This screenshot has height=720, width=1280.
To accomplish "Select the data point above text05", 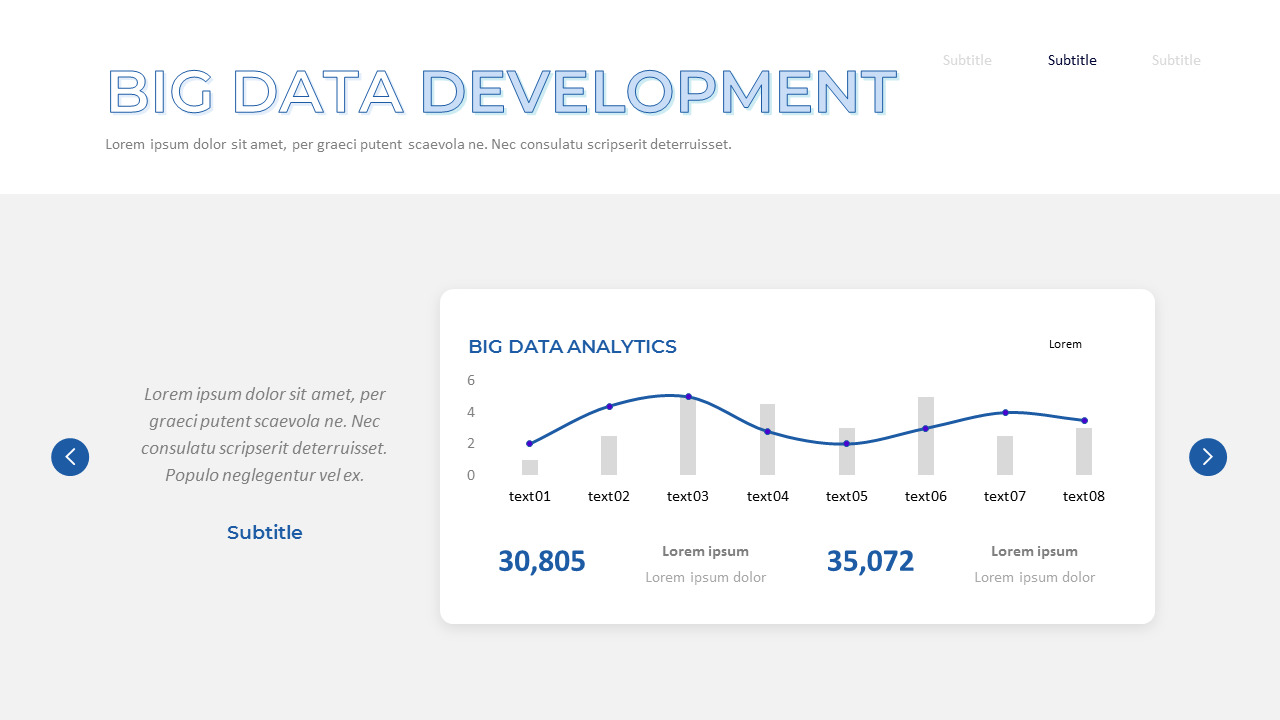I will click(846, 443).
